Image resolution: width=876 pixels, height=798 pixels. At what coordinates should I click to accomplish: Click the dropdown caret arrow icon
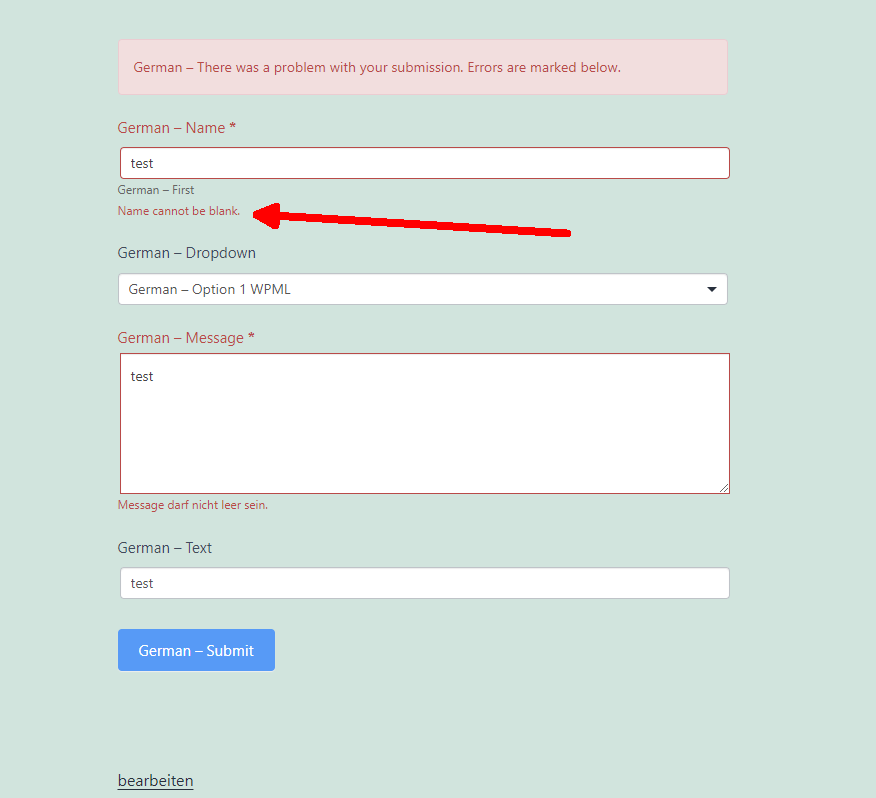[x=711, y=289]
